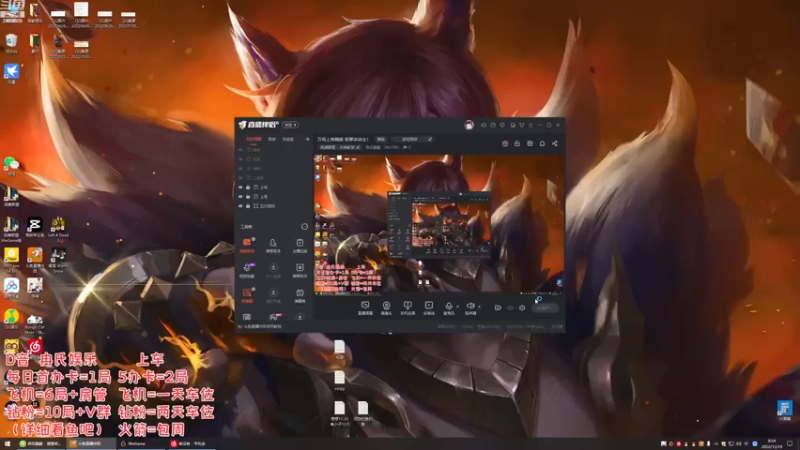Open the user avatar in companion title bar
Image resolution: width=800 pixels, height=450 pixels.
point(469,125)
